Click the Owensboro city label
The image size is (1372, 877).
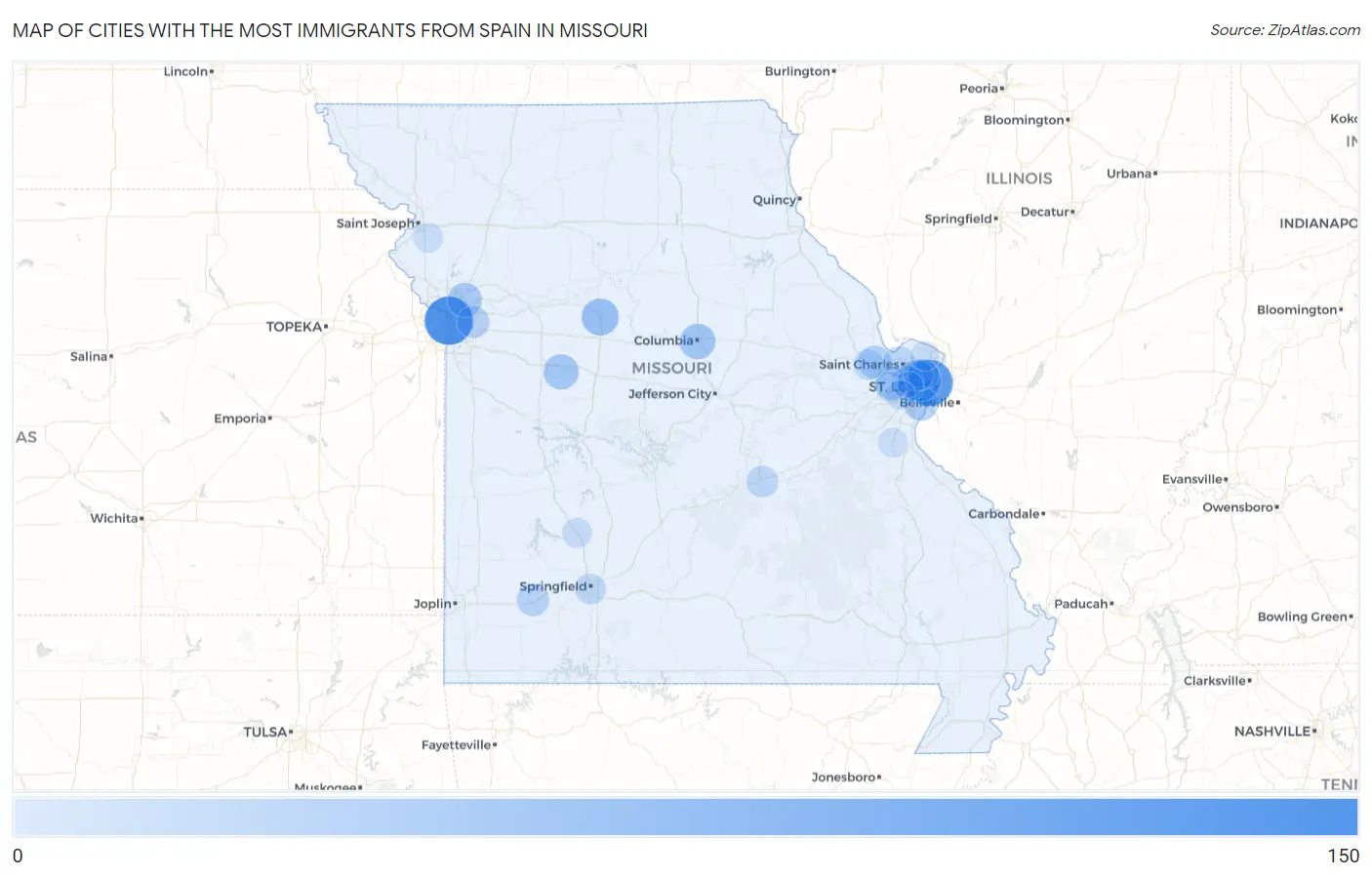[x=1238, y=507]
